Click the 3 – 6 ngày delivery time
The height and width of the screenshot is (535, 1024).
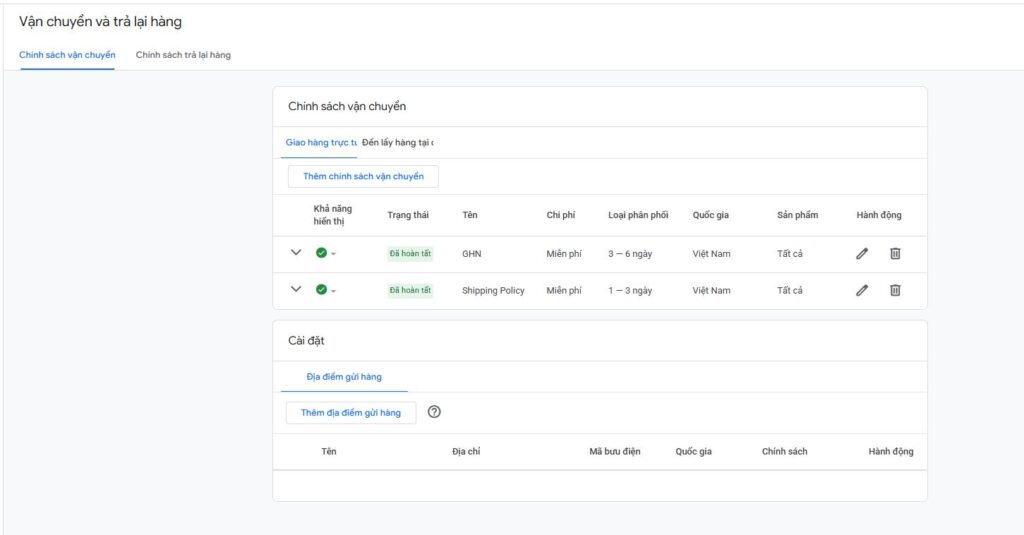(x=630, y=254)
